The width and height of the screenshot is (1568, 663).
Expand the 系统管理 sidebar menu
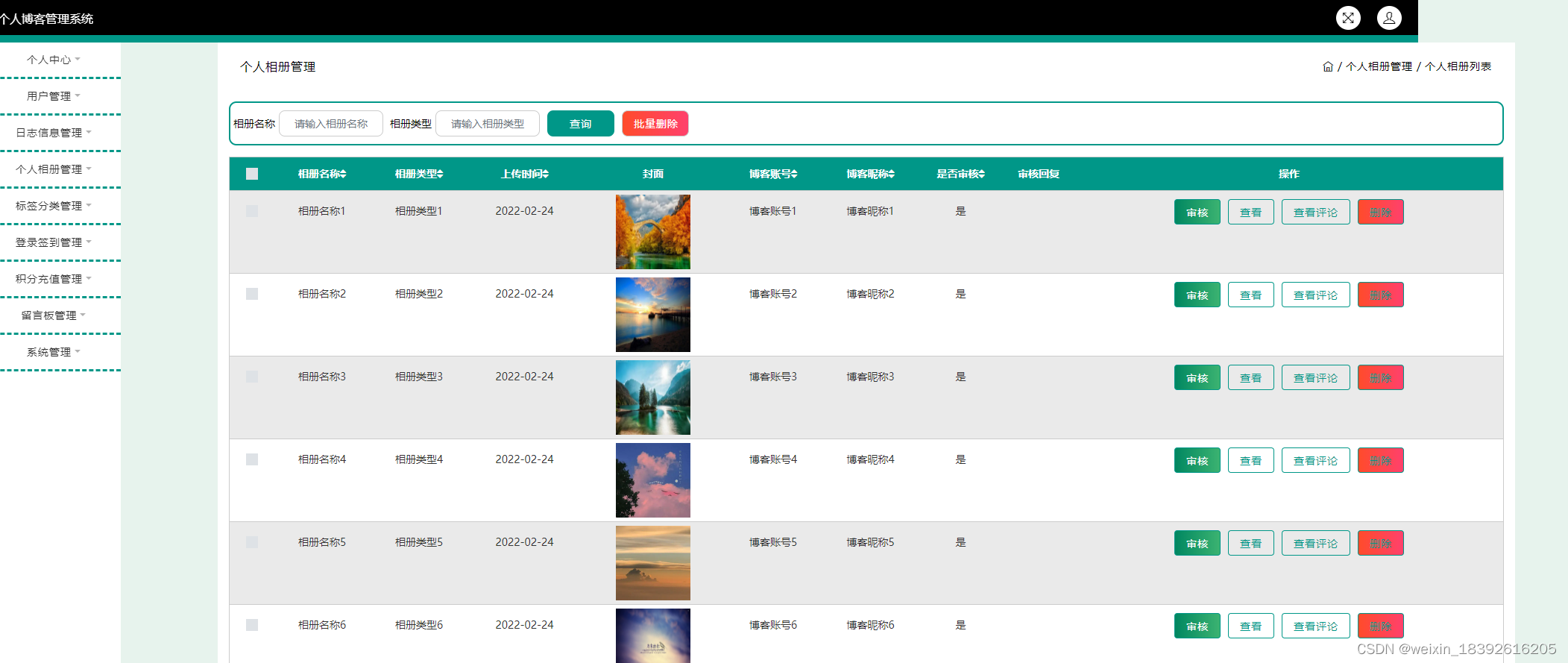[x=54, y=352]
